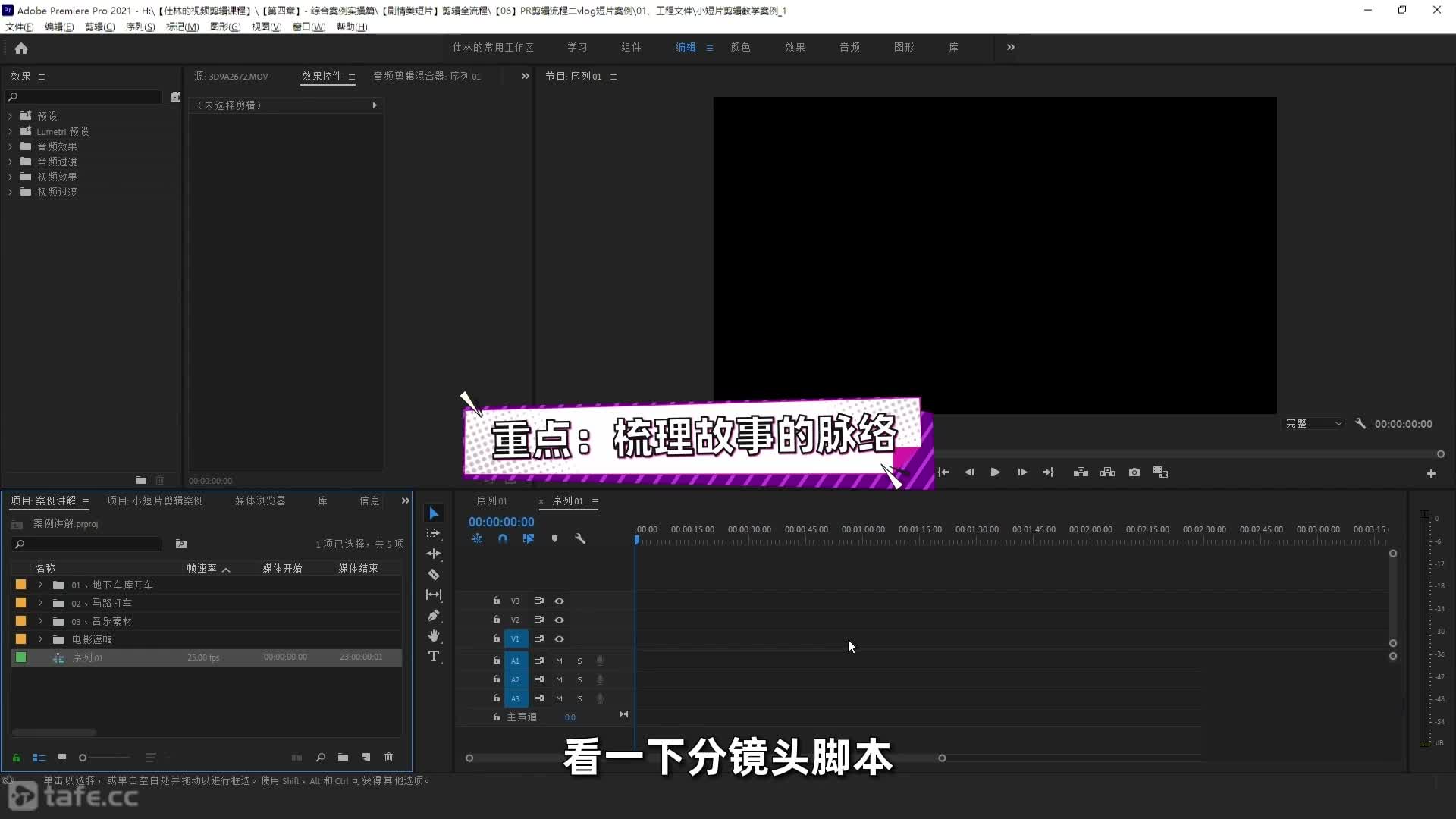The image size is (1456, 819).
Task: Click Delete trash icon in Project panel
Action: [388, 757]
